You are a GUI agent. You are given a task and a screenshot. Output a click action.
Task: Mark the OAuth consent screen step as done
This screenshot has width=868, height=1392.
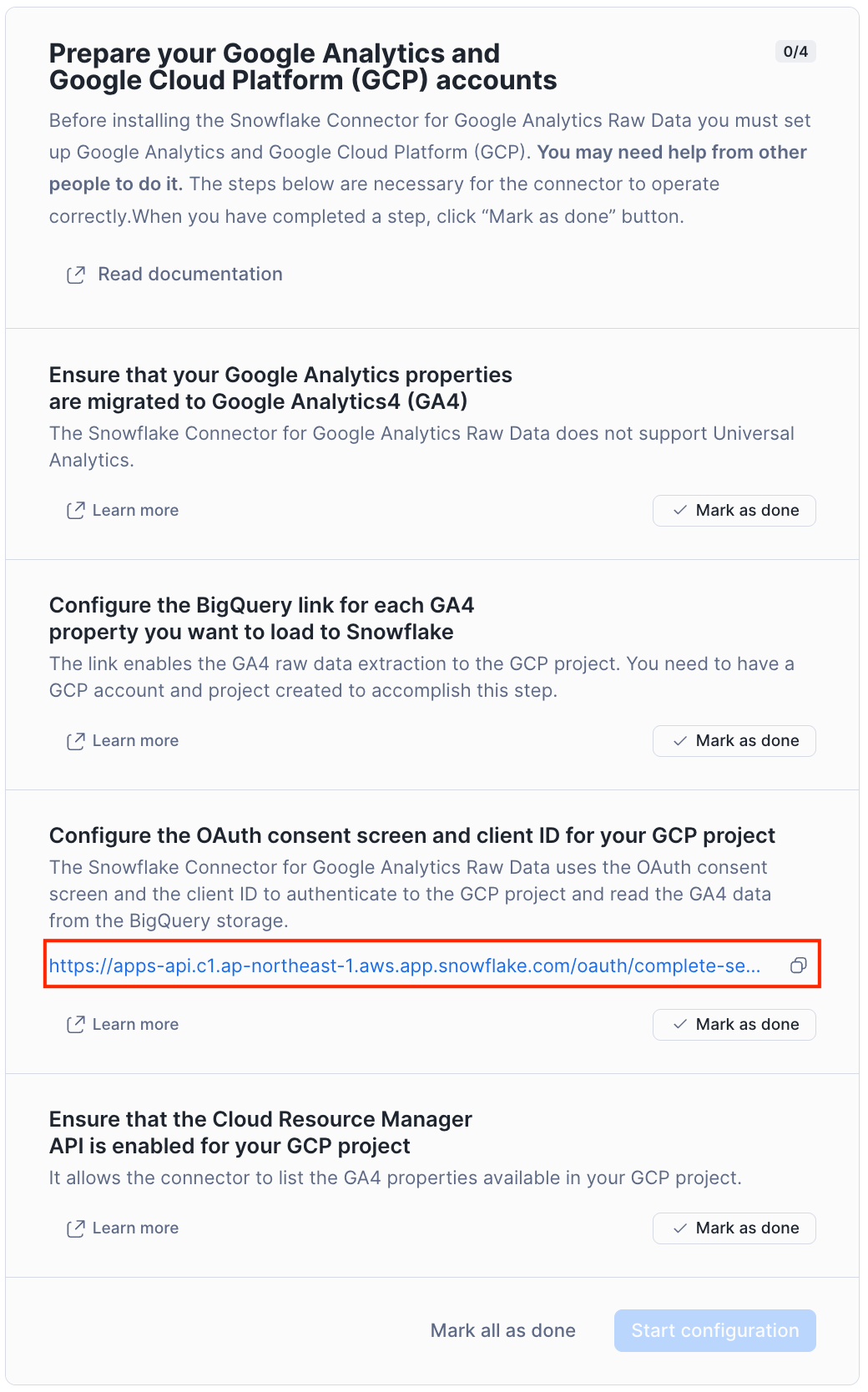point(734,1025)
